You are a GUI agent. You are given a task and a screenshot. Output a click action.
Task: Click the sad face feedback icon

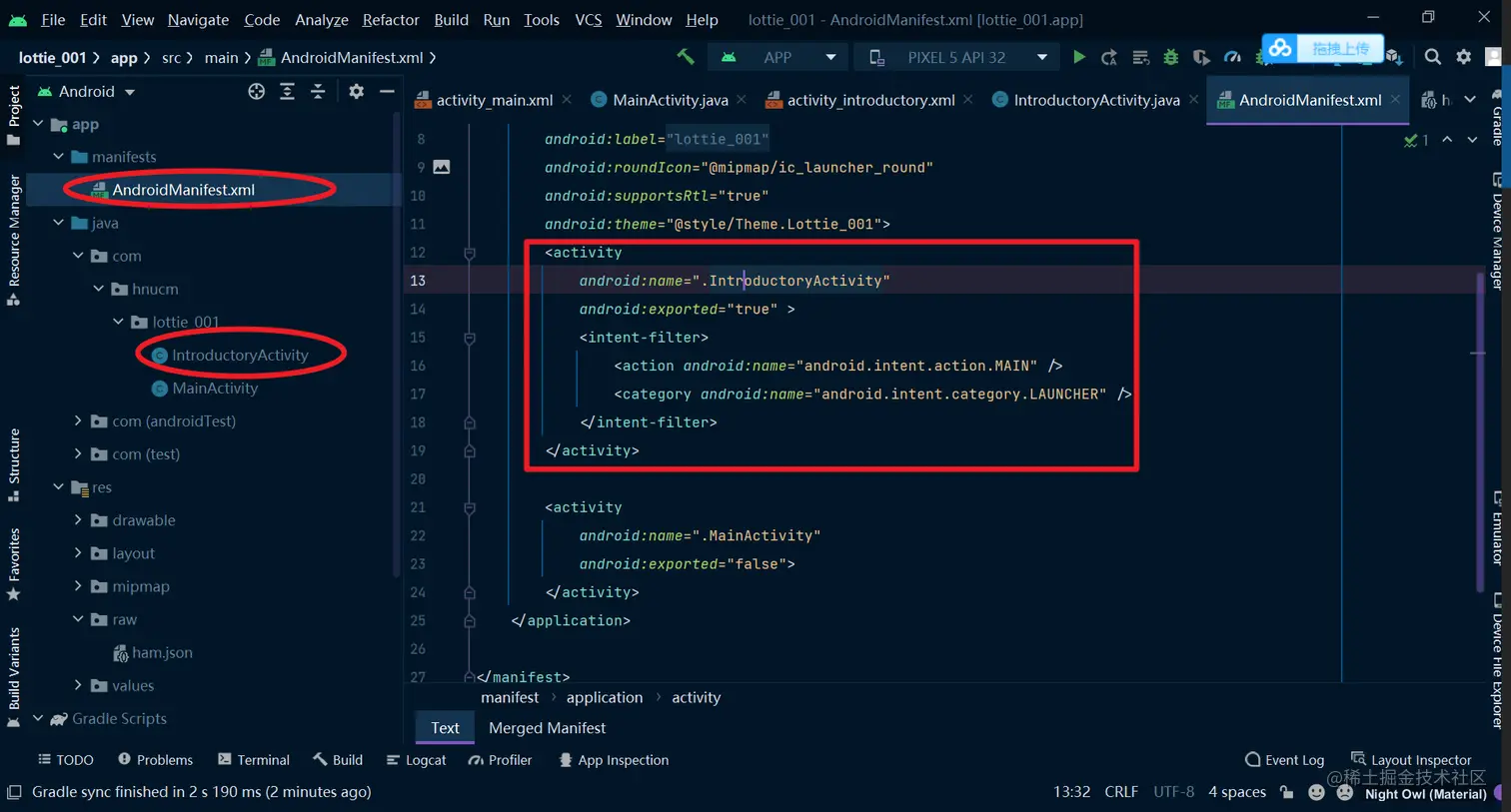point(1345,792)
